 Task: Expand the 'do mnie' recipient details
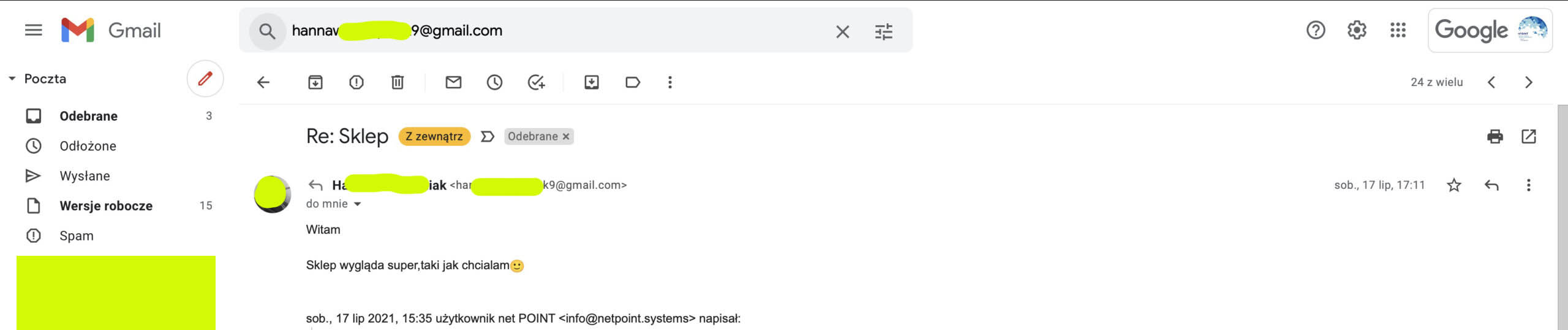point(358,204)
